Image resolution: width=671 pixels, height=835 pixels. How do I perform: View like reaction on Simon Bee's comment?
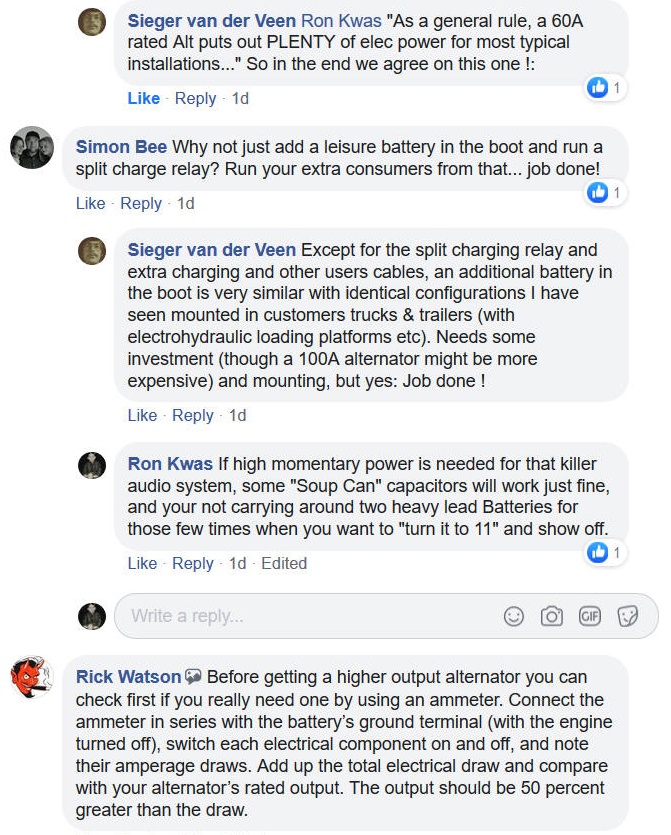pyautogui.click(x=605, y=192)
